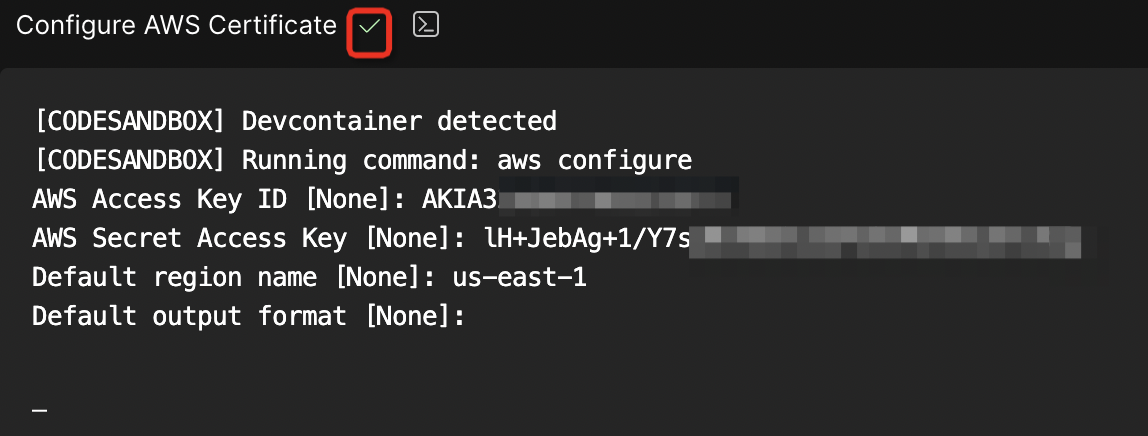
Task: Click the blurred Access Key ID value
Action: click(615, 200)
